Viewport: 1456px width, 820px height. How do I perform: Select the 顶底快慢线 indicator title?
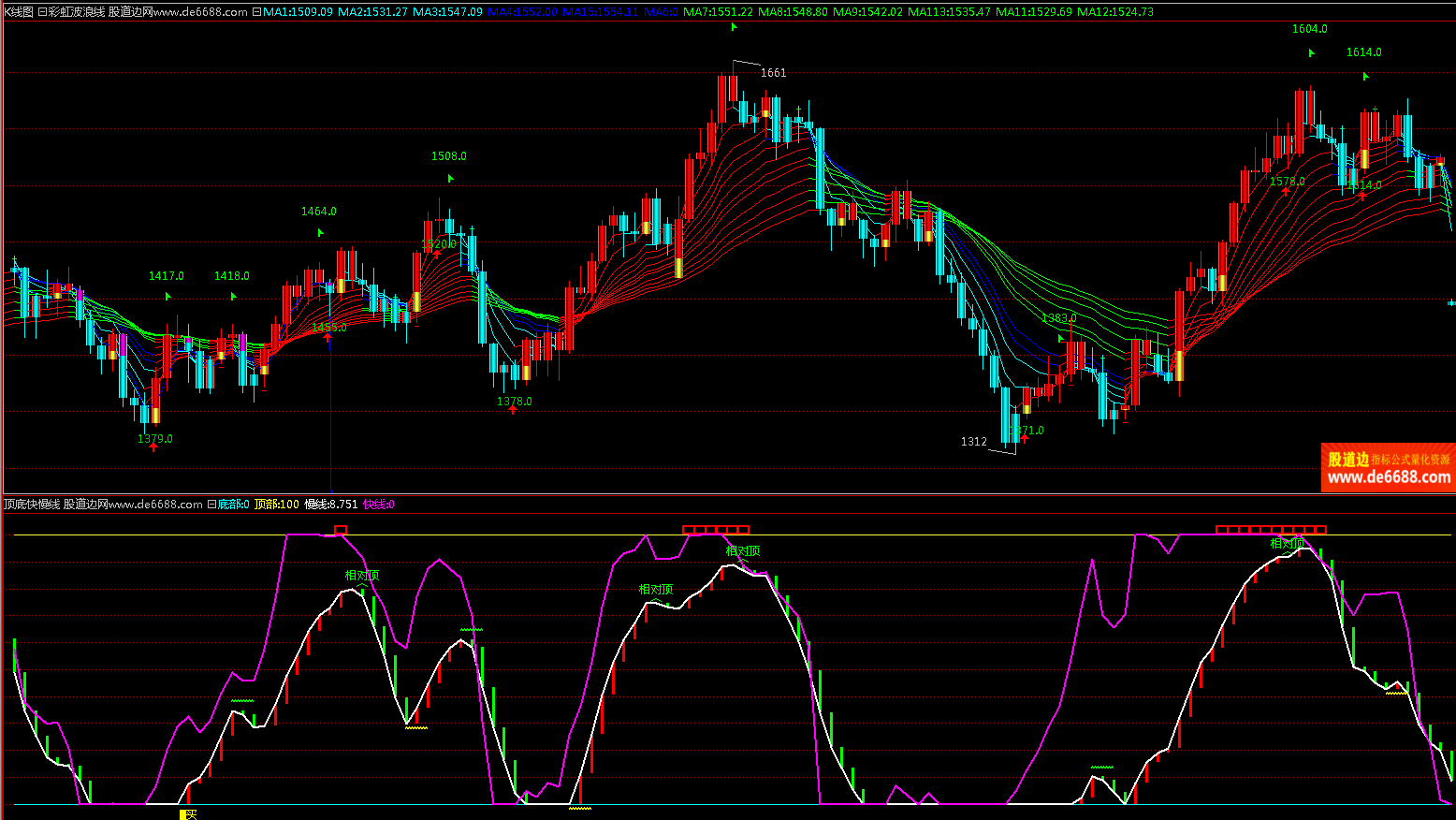[32, 505]
